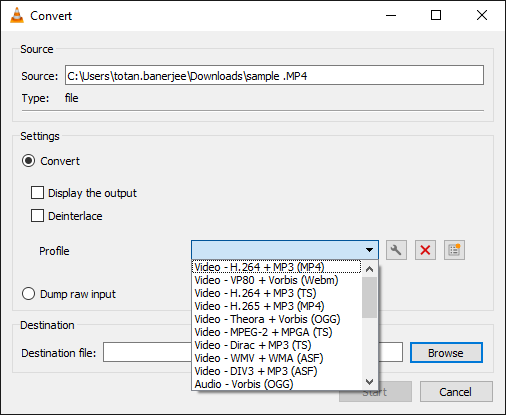Focus the Destination file input field
Viewport: 506px width, 415px height.
pyautogui.click(x=253, y=352)
